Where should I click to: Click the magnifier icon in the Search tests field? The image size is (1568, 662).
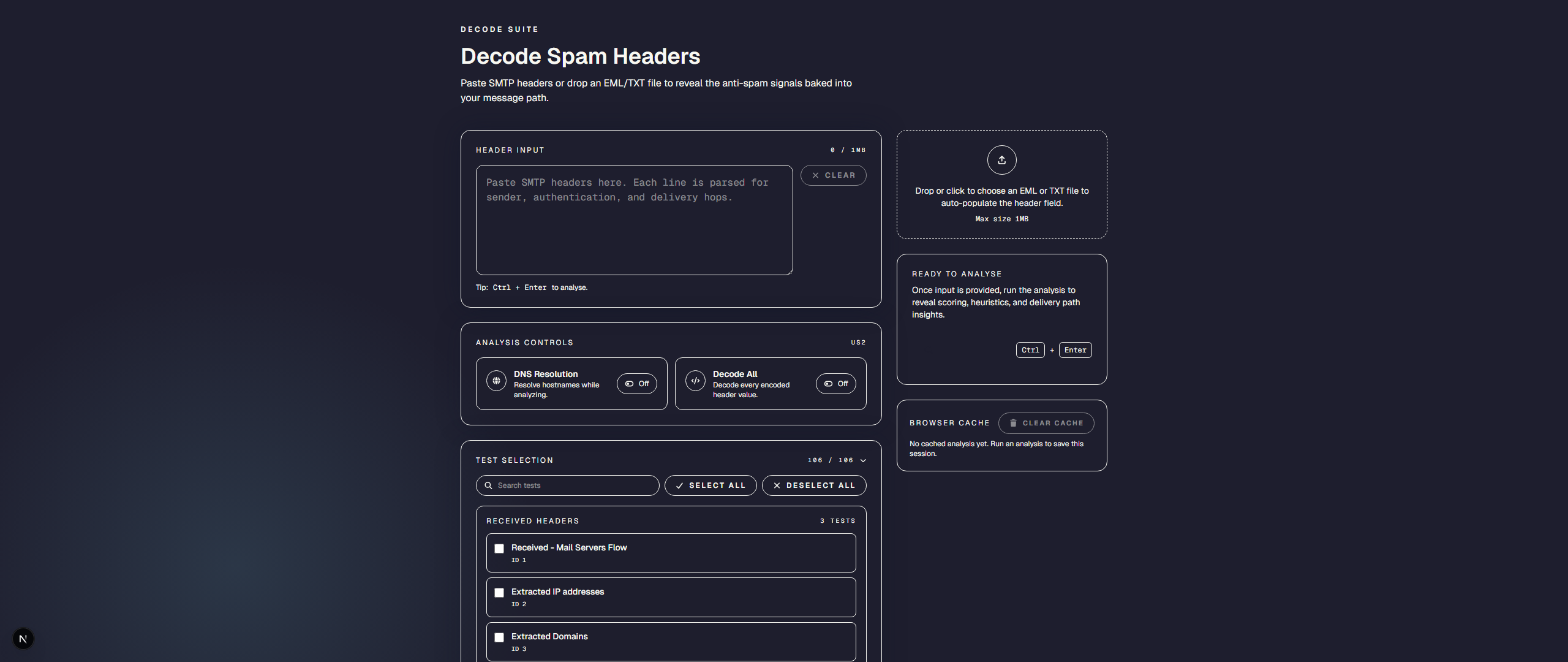point(488,485)
